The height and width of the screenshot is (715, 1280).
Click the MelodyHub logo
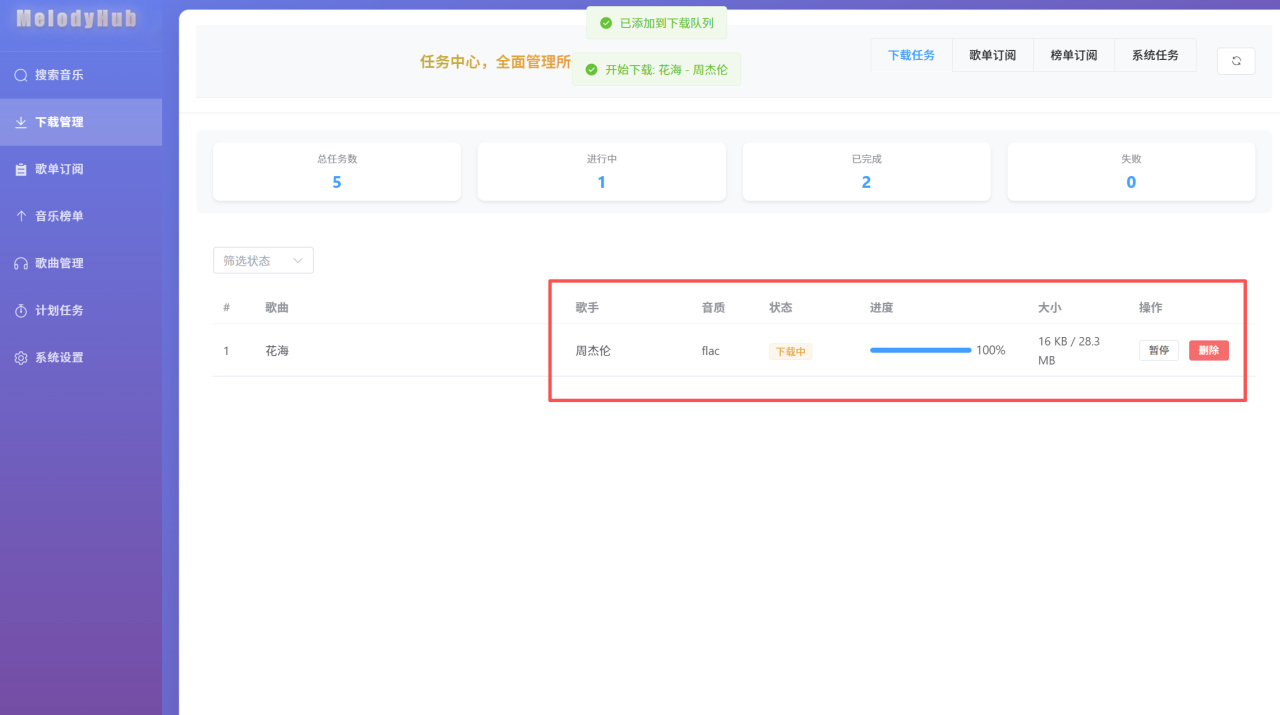[x=76, y=19]
